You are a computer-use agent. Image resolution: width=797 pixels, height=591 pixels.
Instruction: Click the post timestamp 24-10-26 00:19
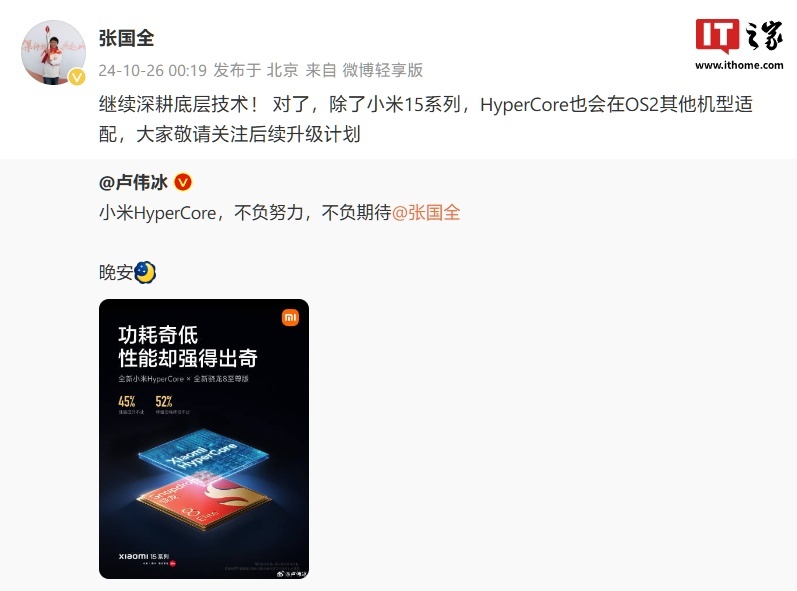coord(152,70)
